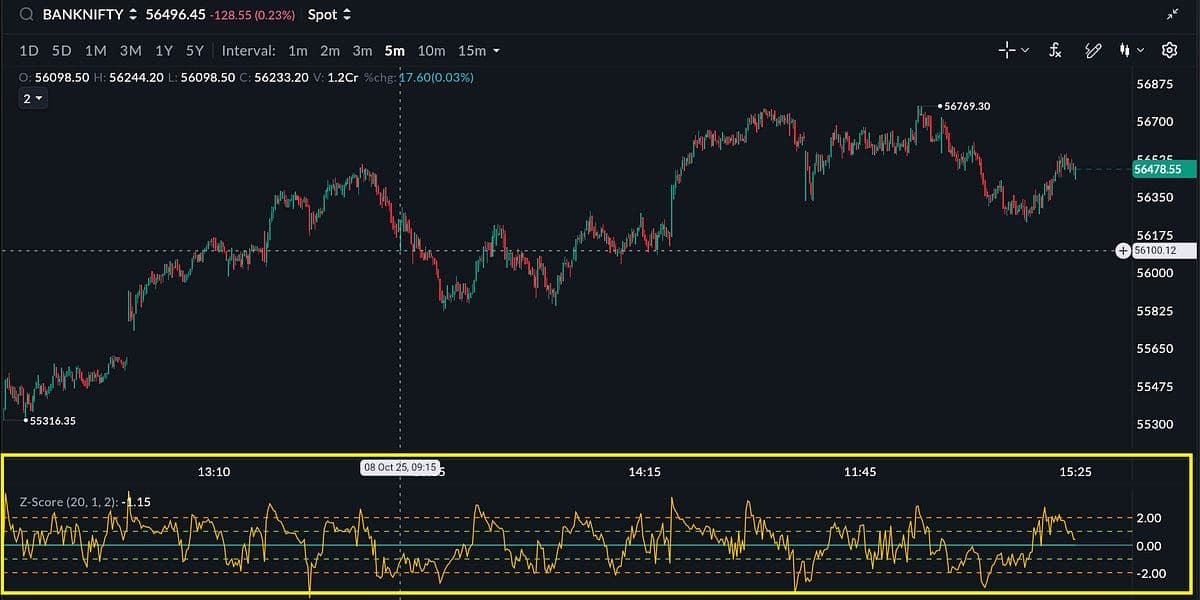Switch to the 1Y range
Viewport: 1200px width, 600px height.
pos(163,51)
